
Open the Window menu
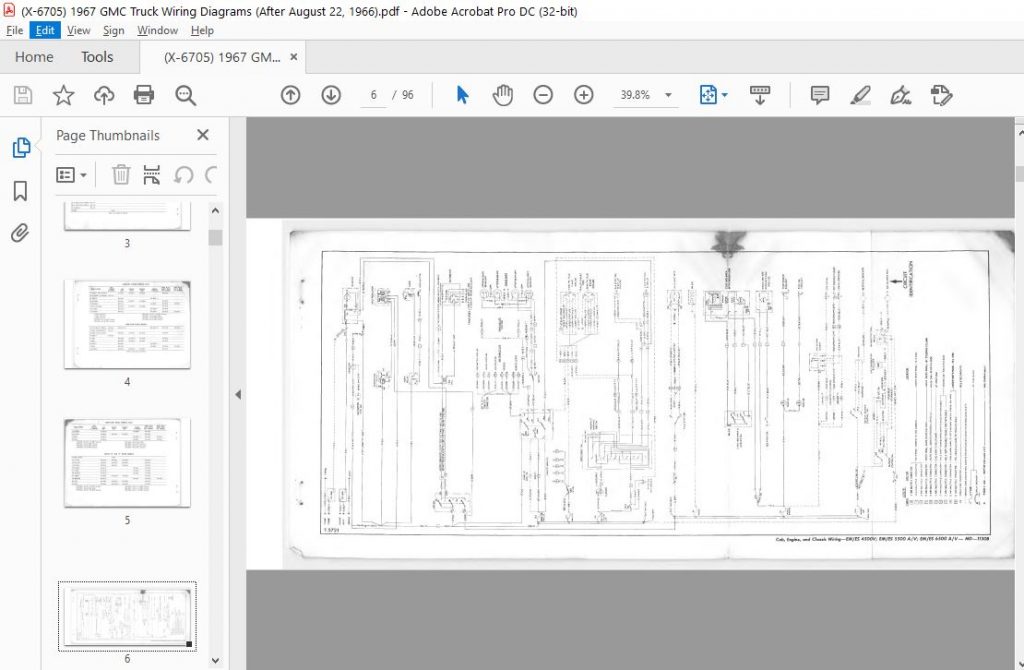157,30
